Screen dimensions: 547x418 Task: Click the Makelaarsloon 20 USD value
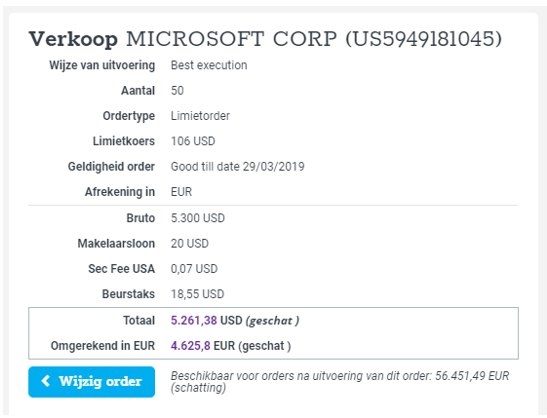(x=190, y=244)
